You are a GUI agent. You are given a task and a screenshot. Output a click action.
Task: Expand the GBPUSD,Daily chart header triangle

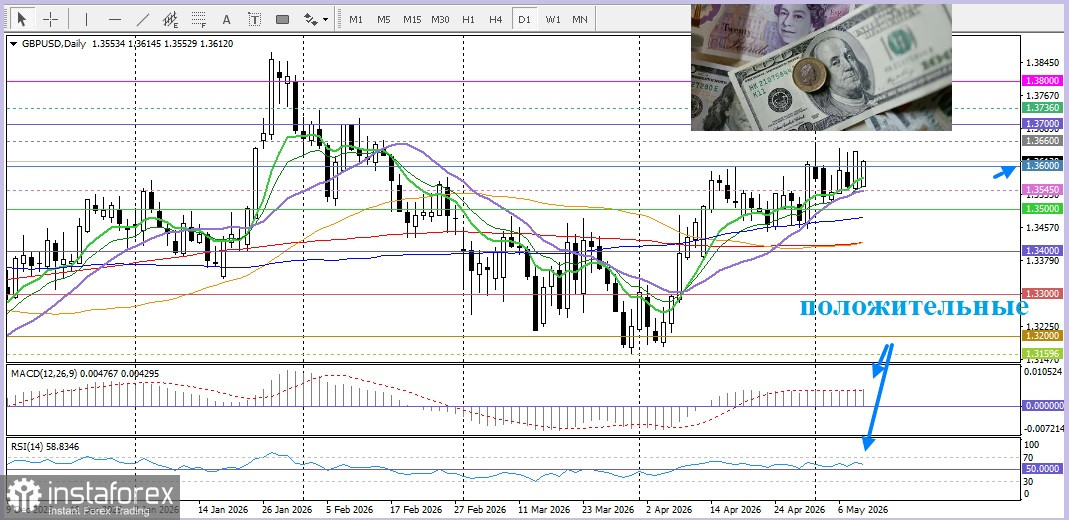click(14, 44)
